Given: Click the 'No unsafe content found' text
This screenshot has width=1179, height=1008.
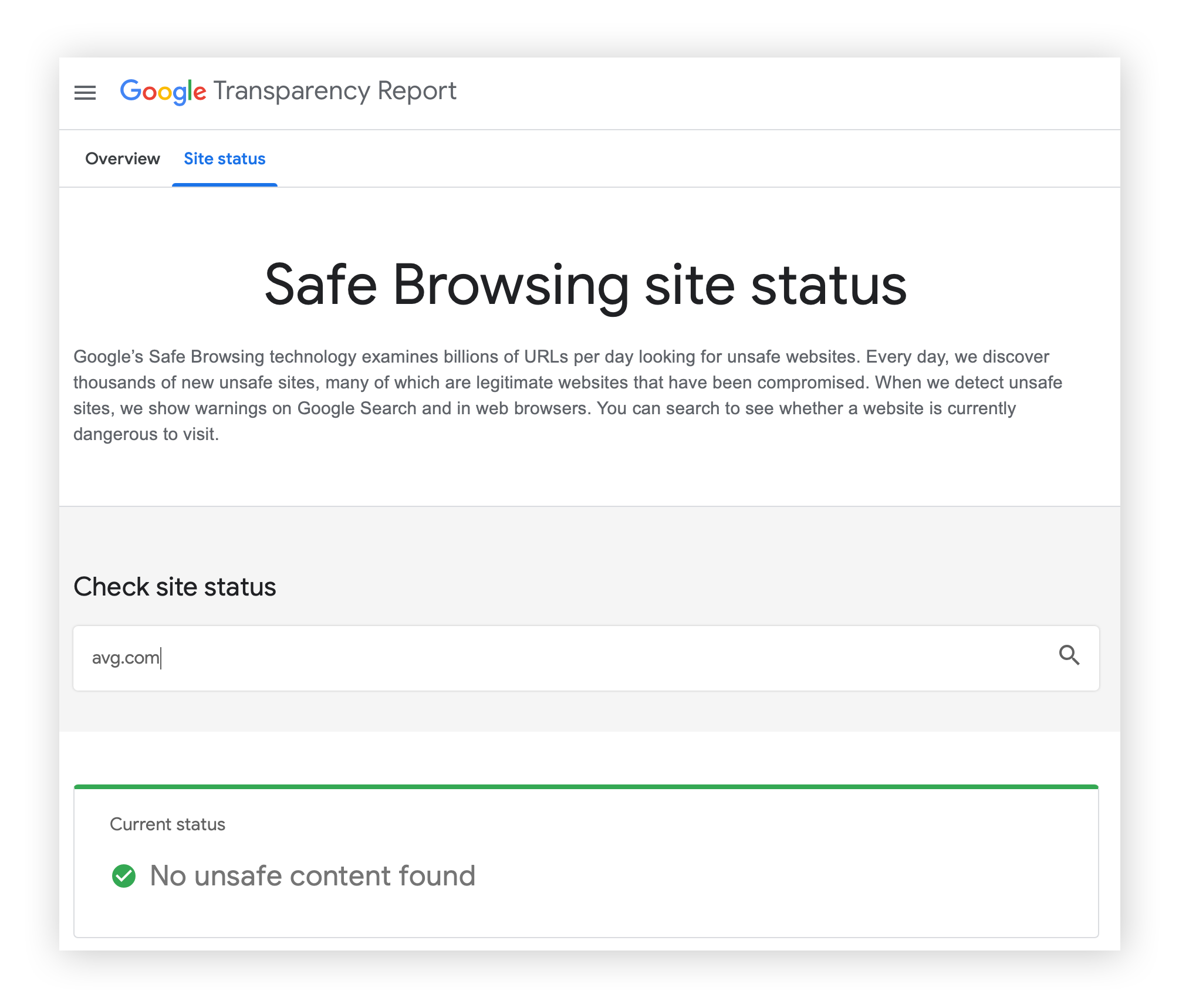Looking at the screenshot, I should point(312,876).
